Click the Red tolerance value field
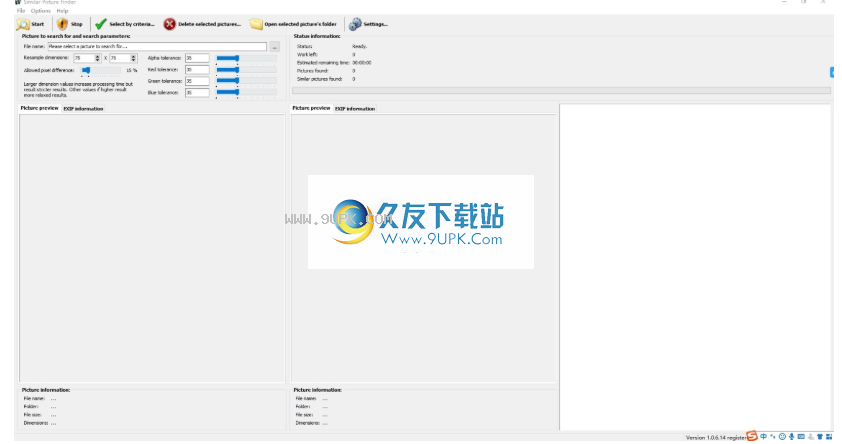This screenshot has height=444, width=842. click(x=197, y=70)
